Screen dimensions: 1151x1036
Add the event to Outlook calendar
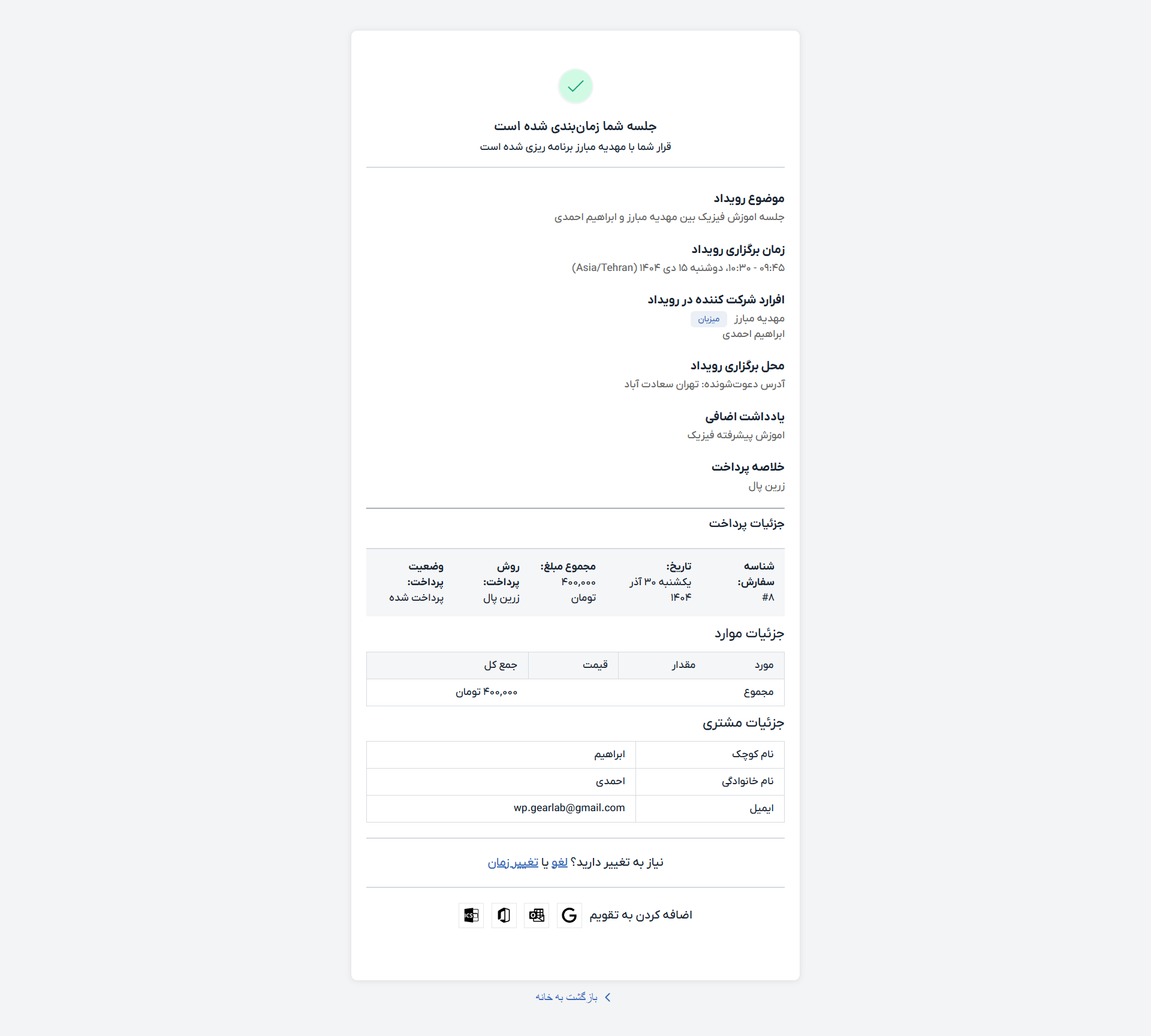click(537, 915)
